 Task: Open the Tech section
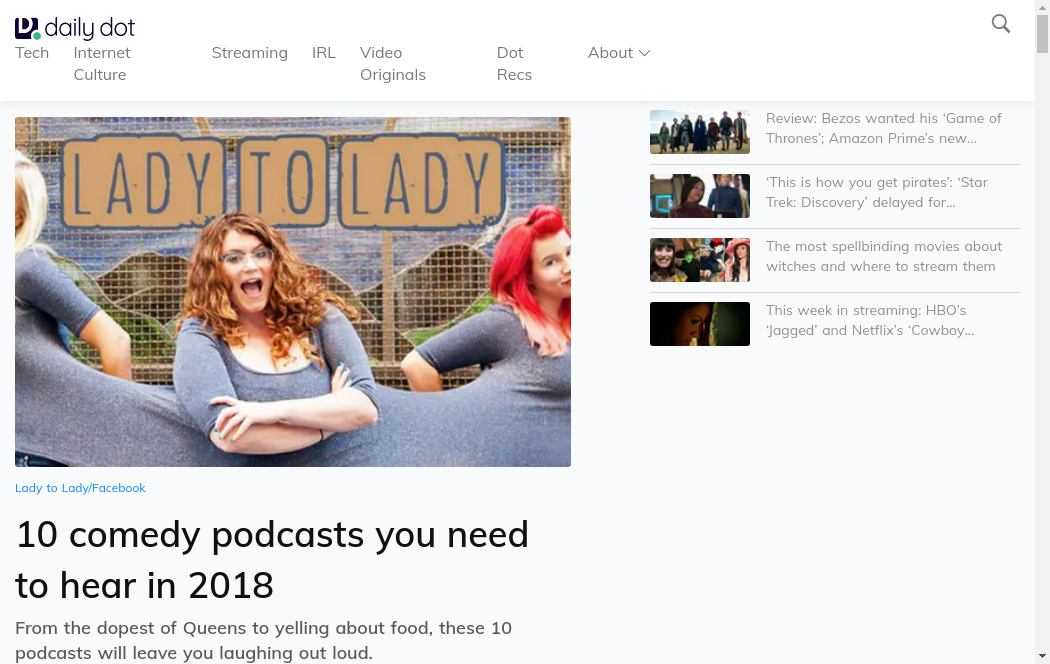tap(32, 53)
